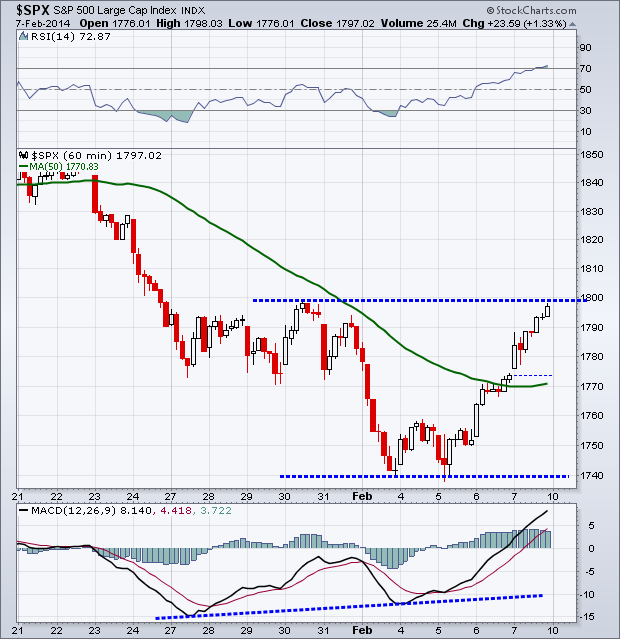Click the RSI(14) 72.87 indicator label

coord(57,36)
